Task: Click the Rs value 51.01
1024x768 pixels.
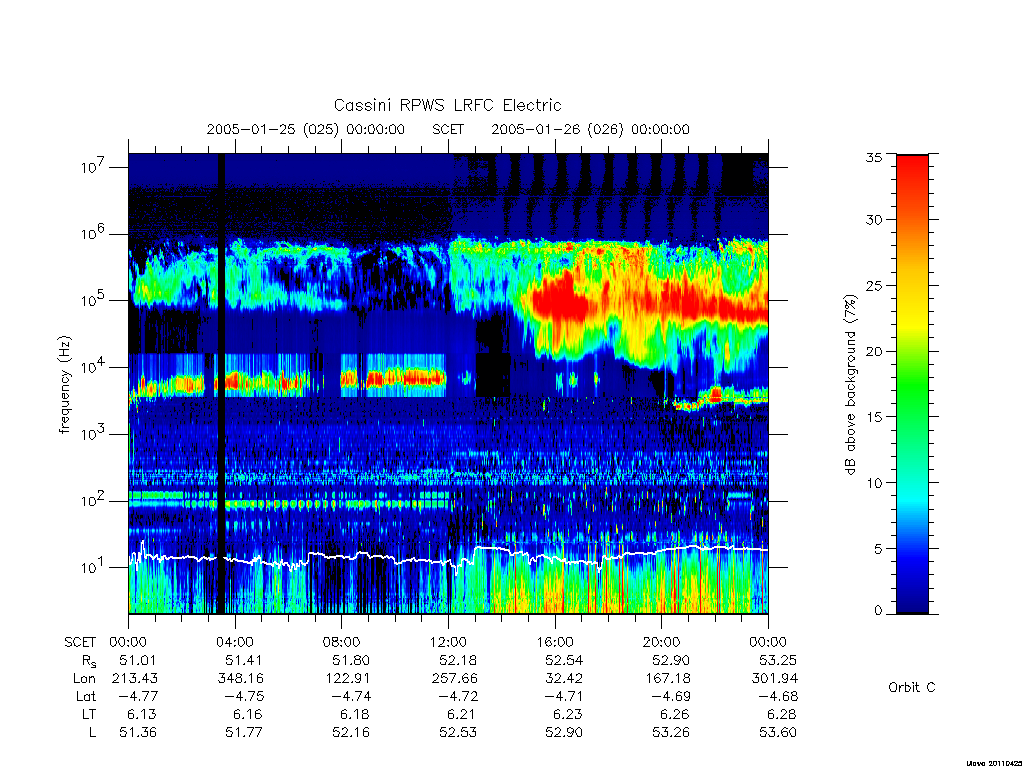Action: point(138,660)
